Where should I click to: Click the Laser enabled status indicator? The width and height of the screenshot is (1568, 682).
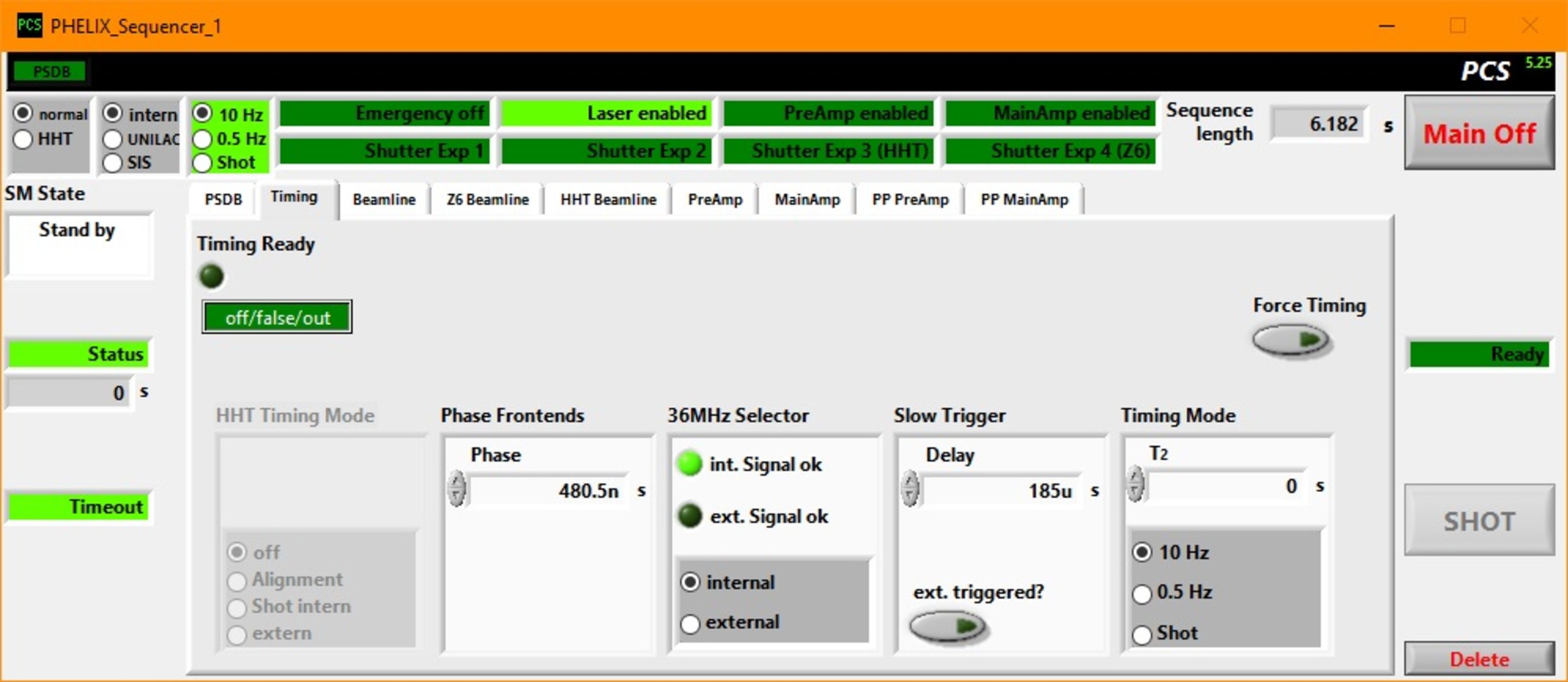[607, 114]
